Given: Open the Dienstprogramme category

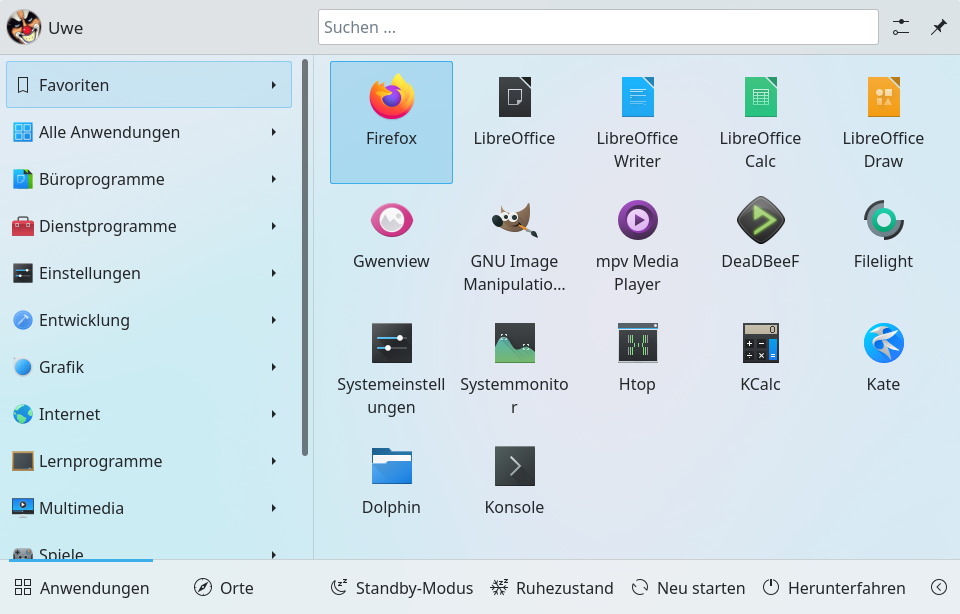Looking at the screenshot, I should (x=149, y=226).
